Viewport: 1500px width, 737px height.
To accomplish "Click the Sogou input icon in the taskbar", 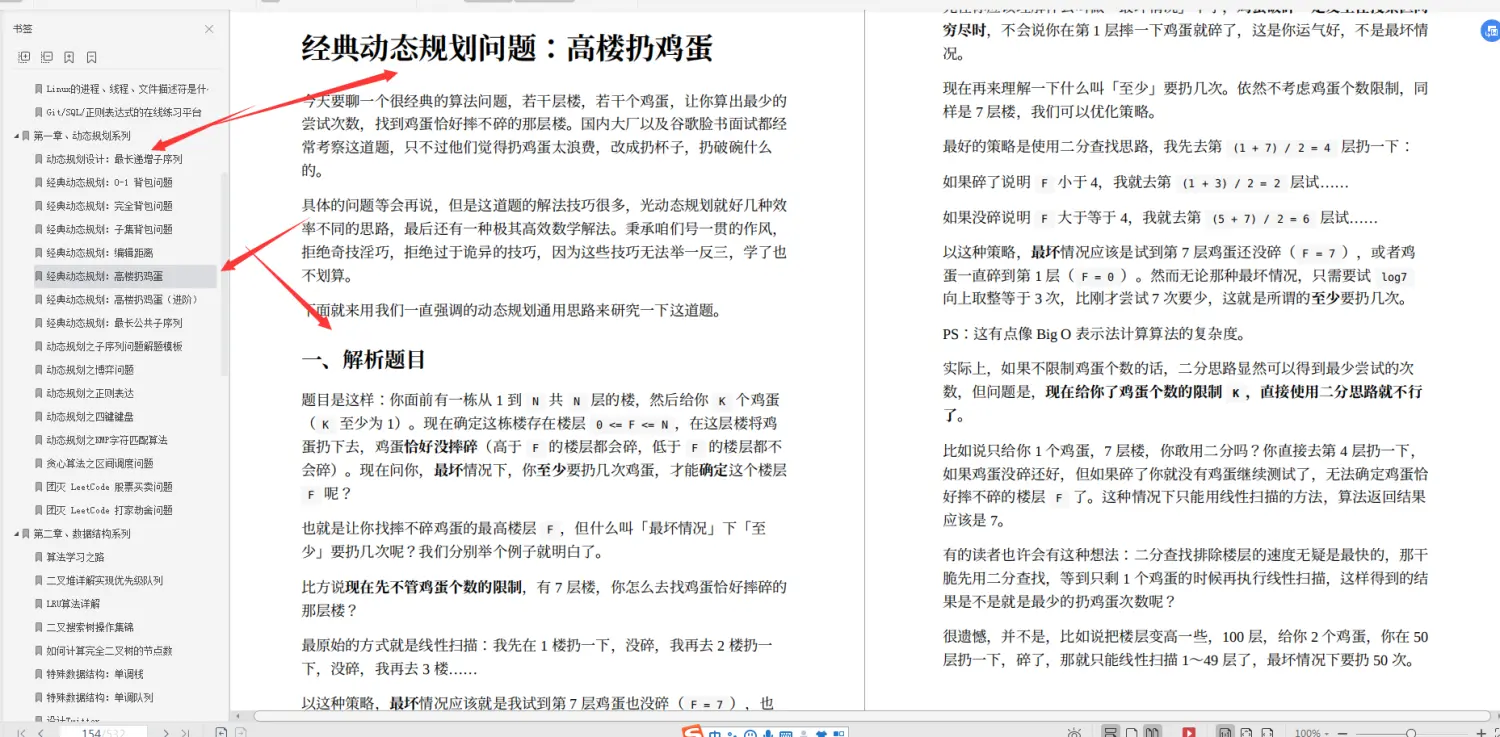I will [692, 731].
